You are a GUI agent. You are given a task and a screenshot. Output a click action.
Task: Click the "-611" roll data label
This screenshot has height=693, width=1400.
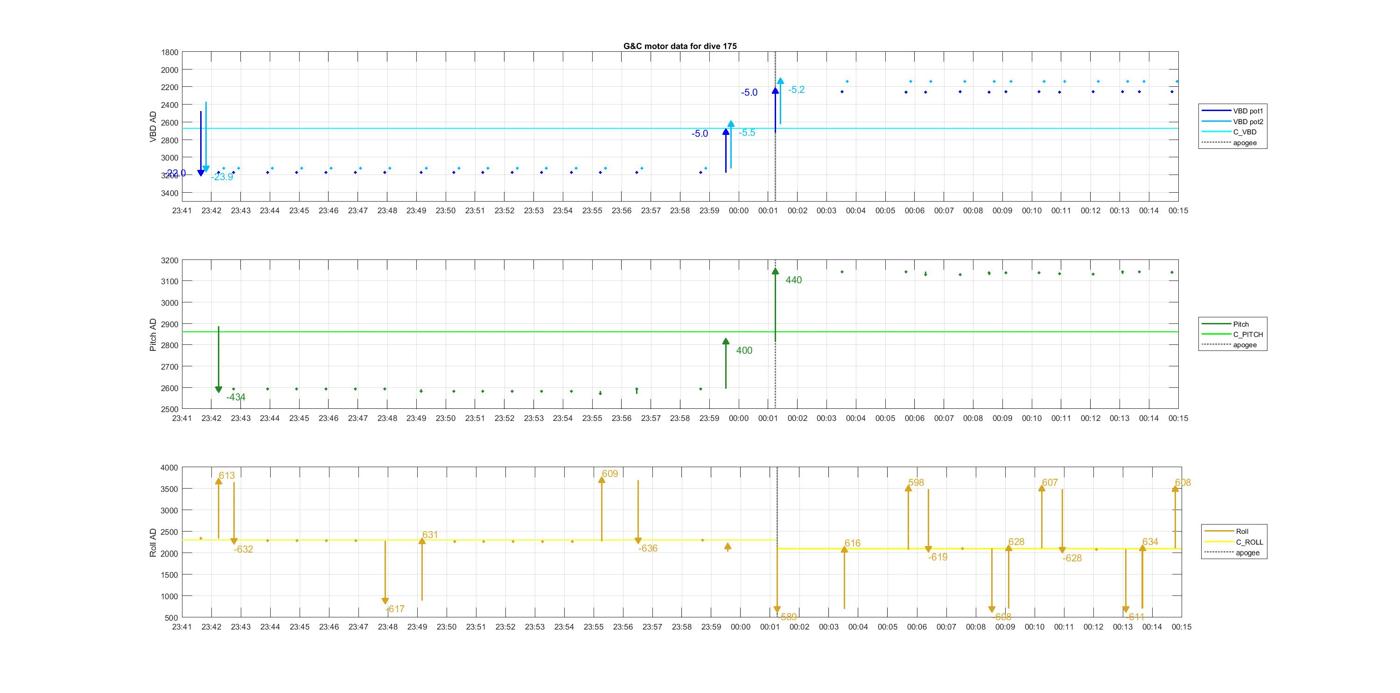pos(1135,617)
